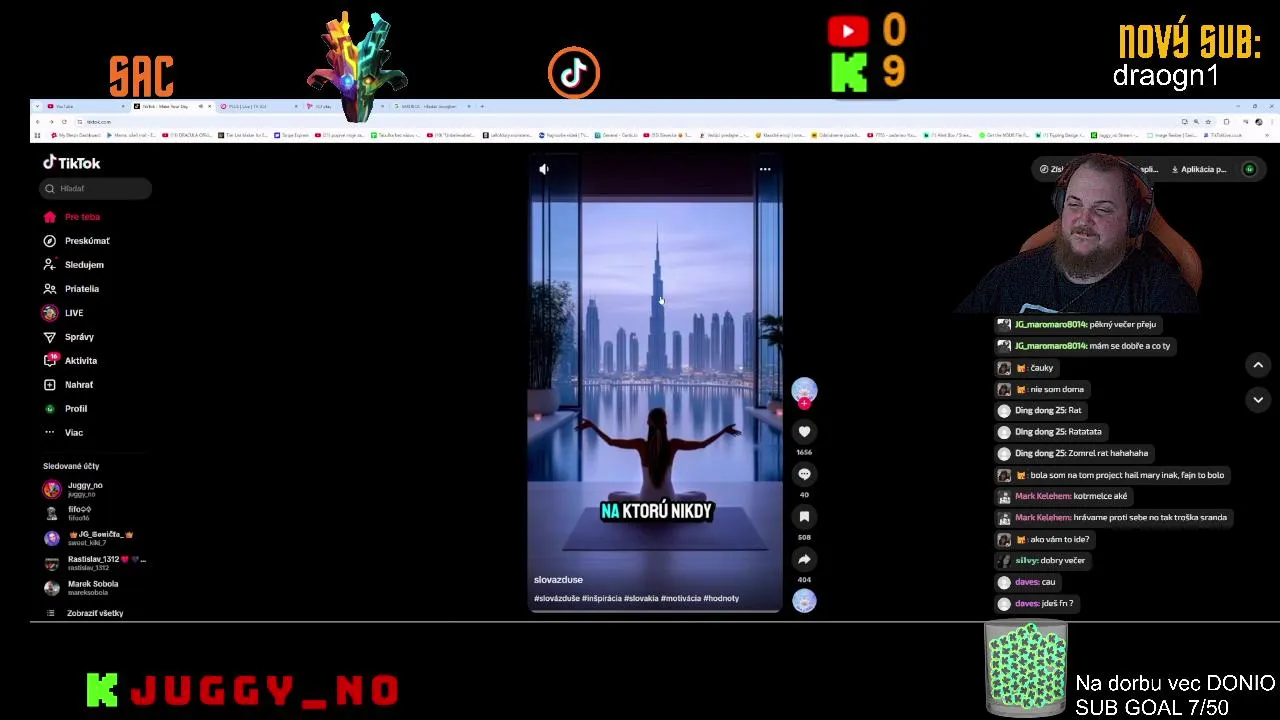This screenshot has width=1280, height=720.
Task: Click the #hodnoty hashtag
Action: tap(721, 598)
